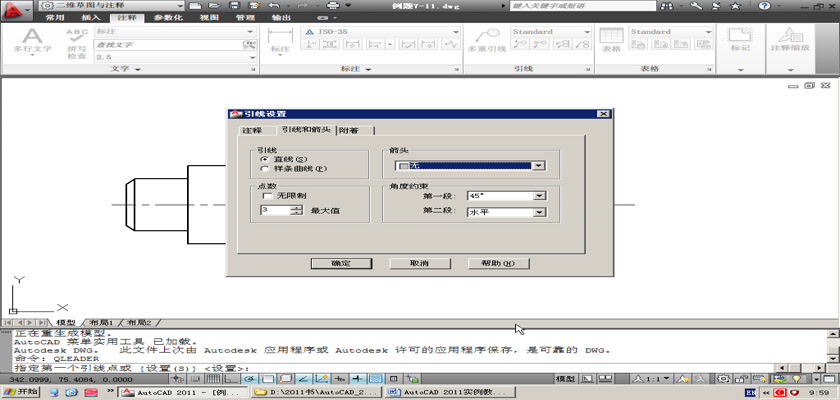Select the 直线(S) straight line radio button
Screen dimensions: 840x400
point(264,159)
